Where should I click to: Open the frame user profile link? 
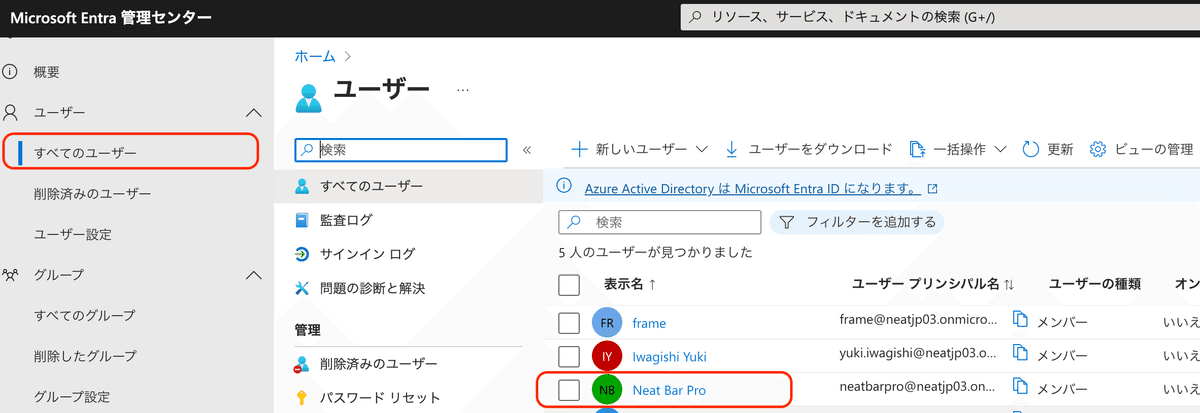coord(649,323)
